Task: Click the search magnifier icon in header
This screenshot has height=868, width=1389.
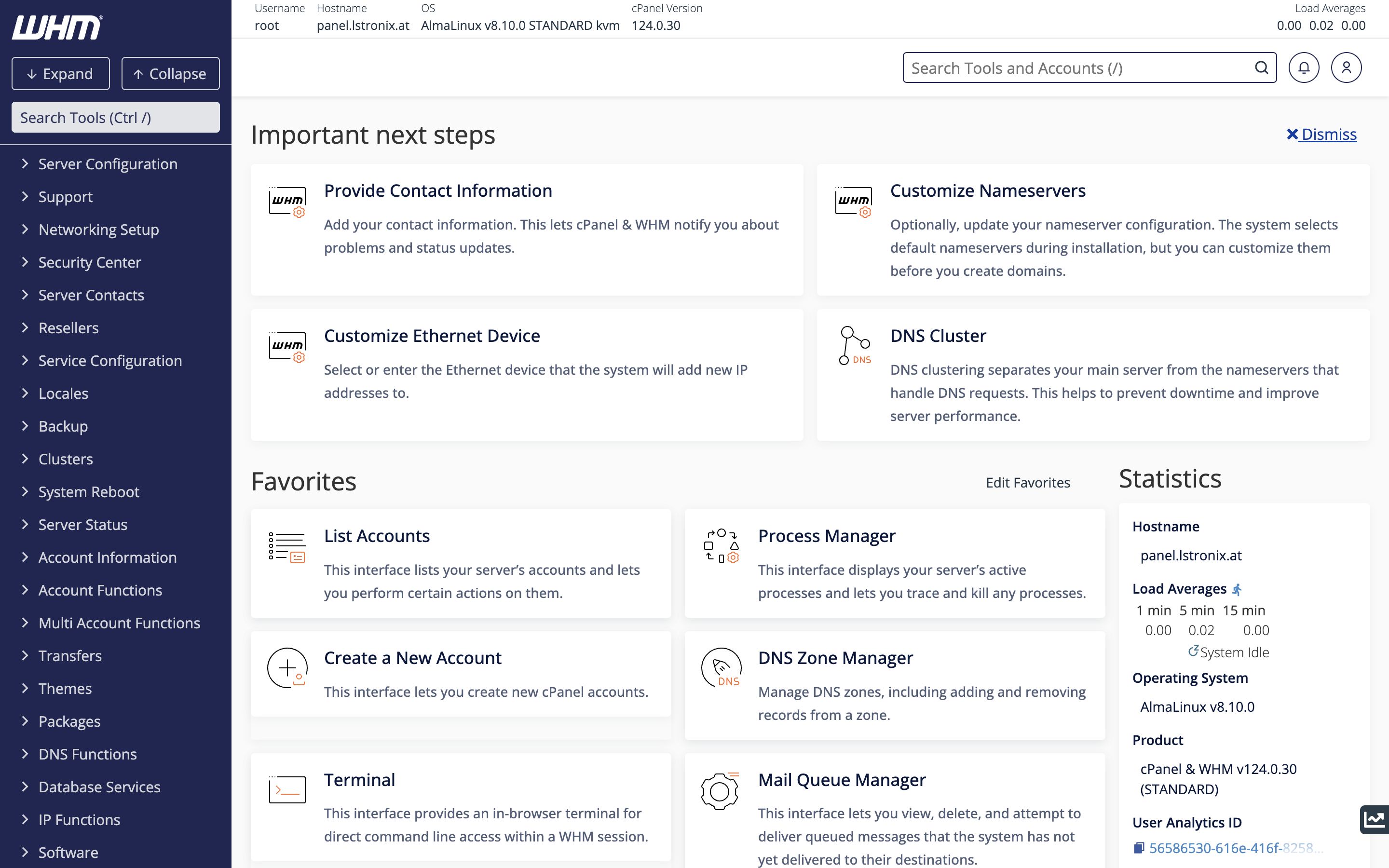Action: pos(1261,68)
